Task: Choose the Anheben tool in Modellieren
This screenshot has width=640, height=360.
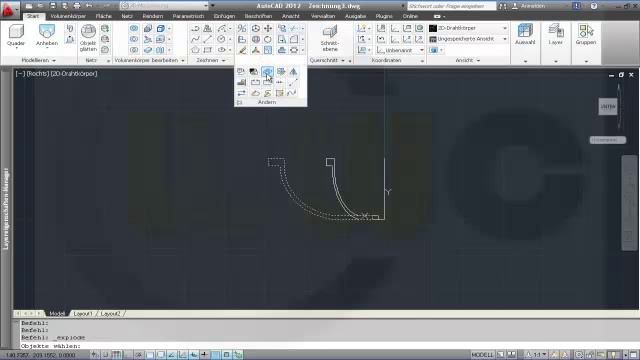Action: tap(47, 36)
